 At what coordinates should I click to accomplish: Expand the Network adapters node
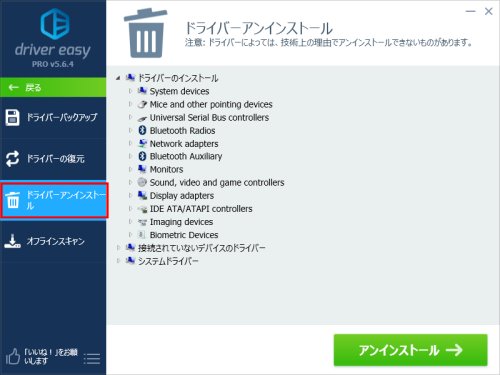130,143
